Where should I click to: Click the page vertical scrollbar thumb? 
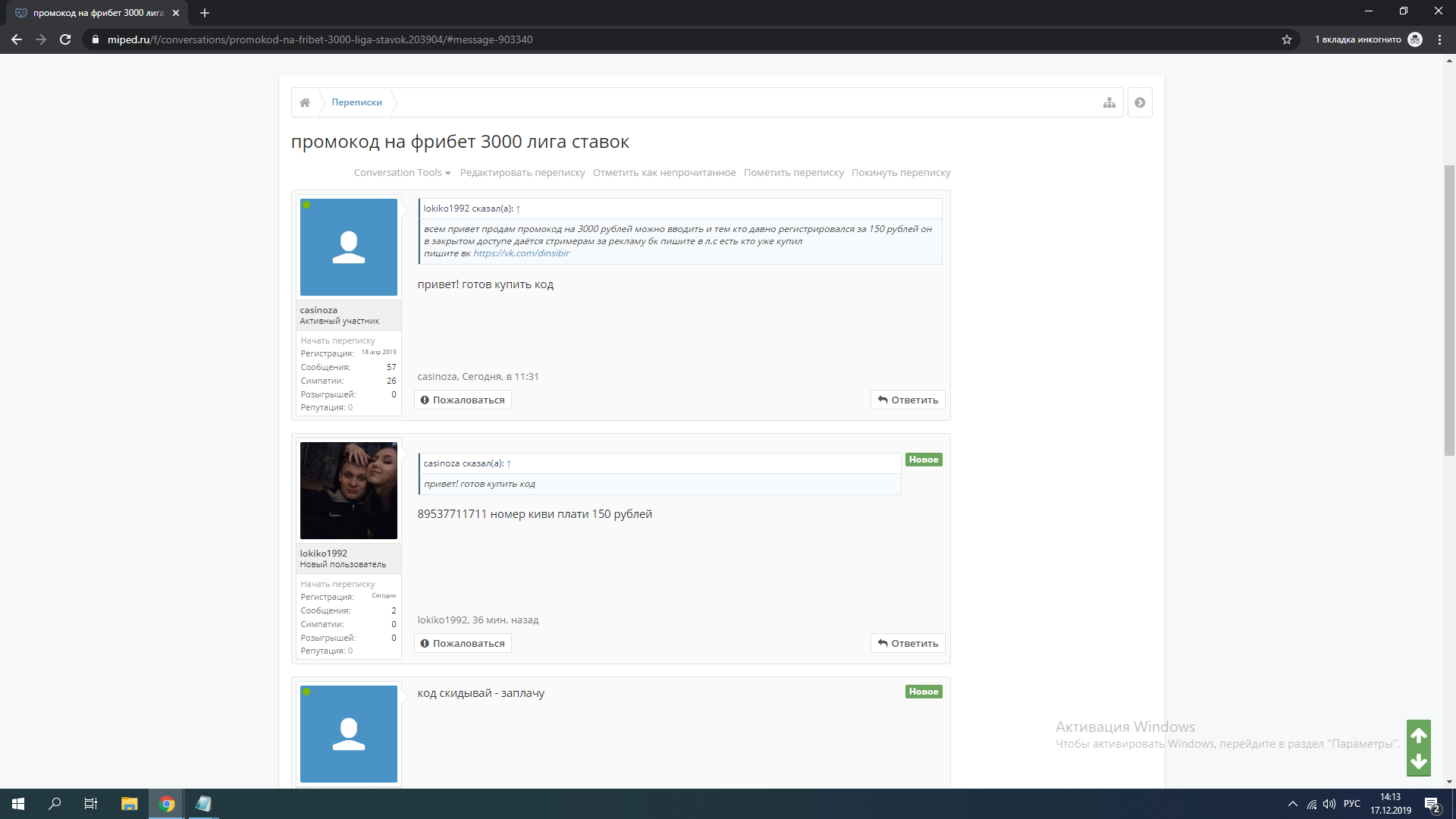pos(1450,310)
